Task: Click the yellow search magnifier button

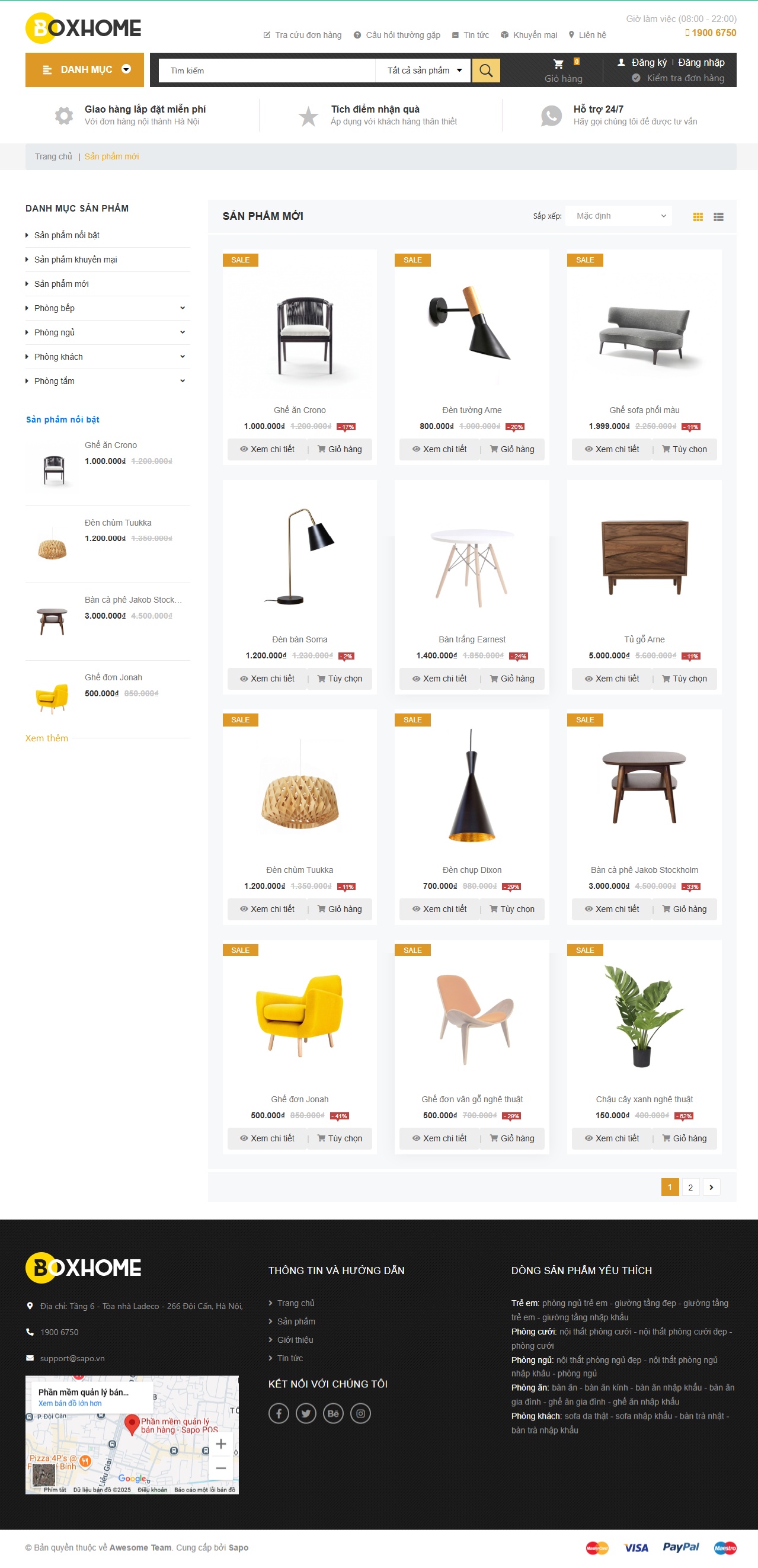Action: [485, 71]
